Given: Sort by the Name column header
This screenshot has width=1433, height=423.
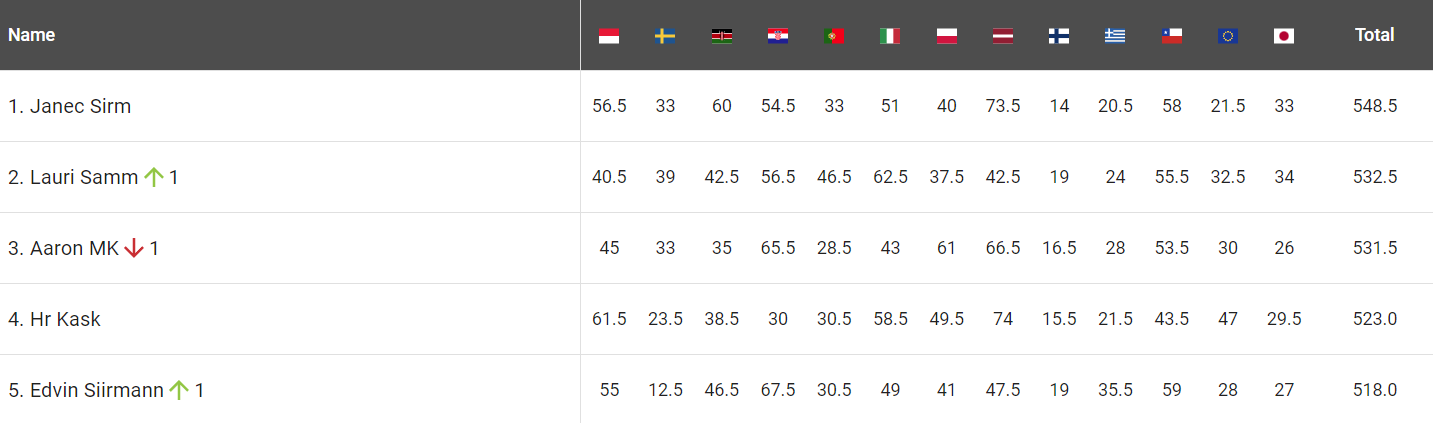Looking at the screenshot, I should click(x=32, y=35).
